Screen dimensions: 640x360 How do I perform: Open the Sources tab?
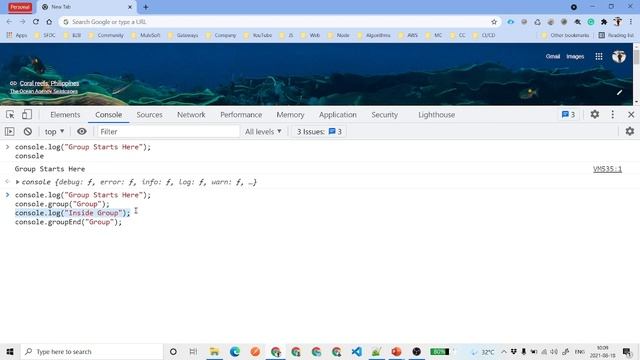coord(149,115)
